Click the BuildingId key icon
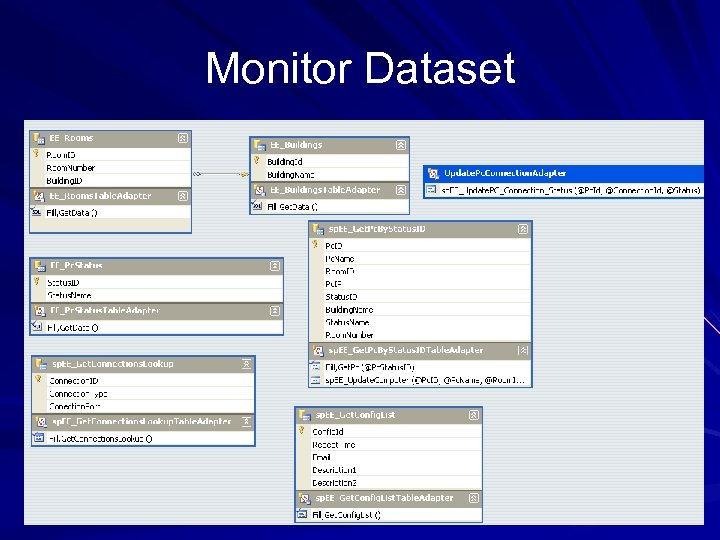This screenshot has width=720, height=540. (x=257, y=161)
